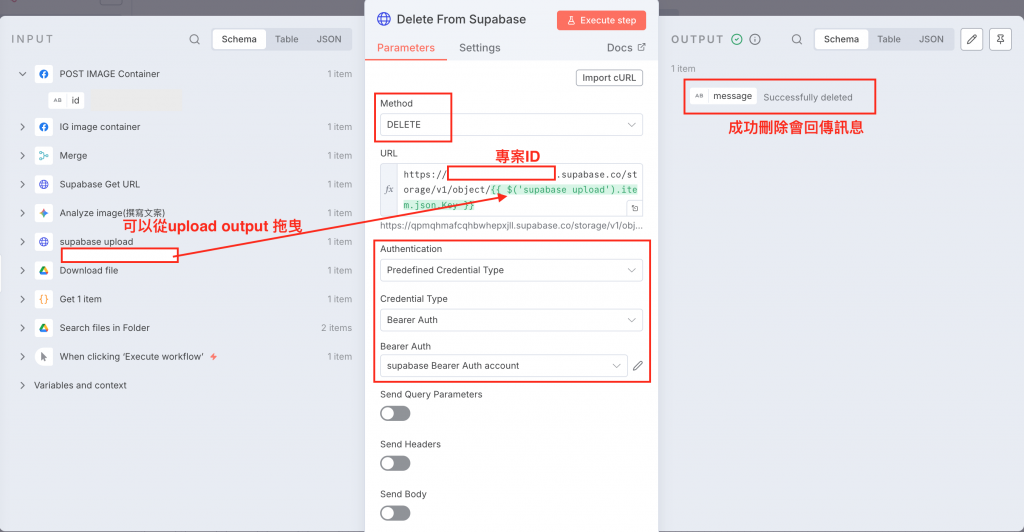Open the Credential Type dropdown
Screen dimensions: 1024x532
(511, 320)
